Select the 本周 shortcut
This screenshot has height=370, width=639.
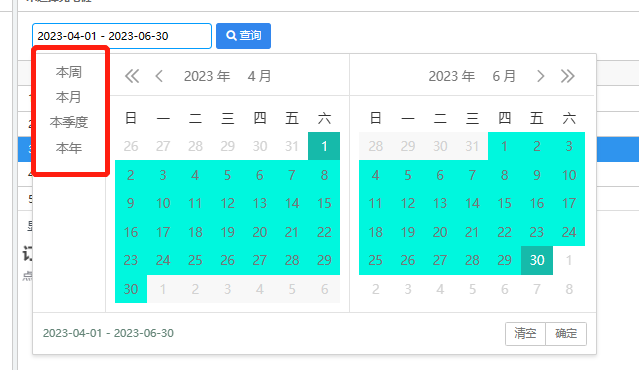[x=69, y=72]
